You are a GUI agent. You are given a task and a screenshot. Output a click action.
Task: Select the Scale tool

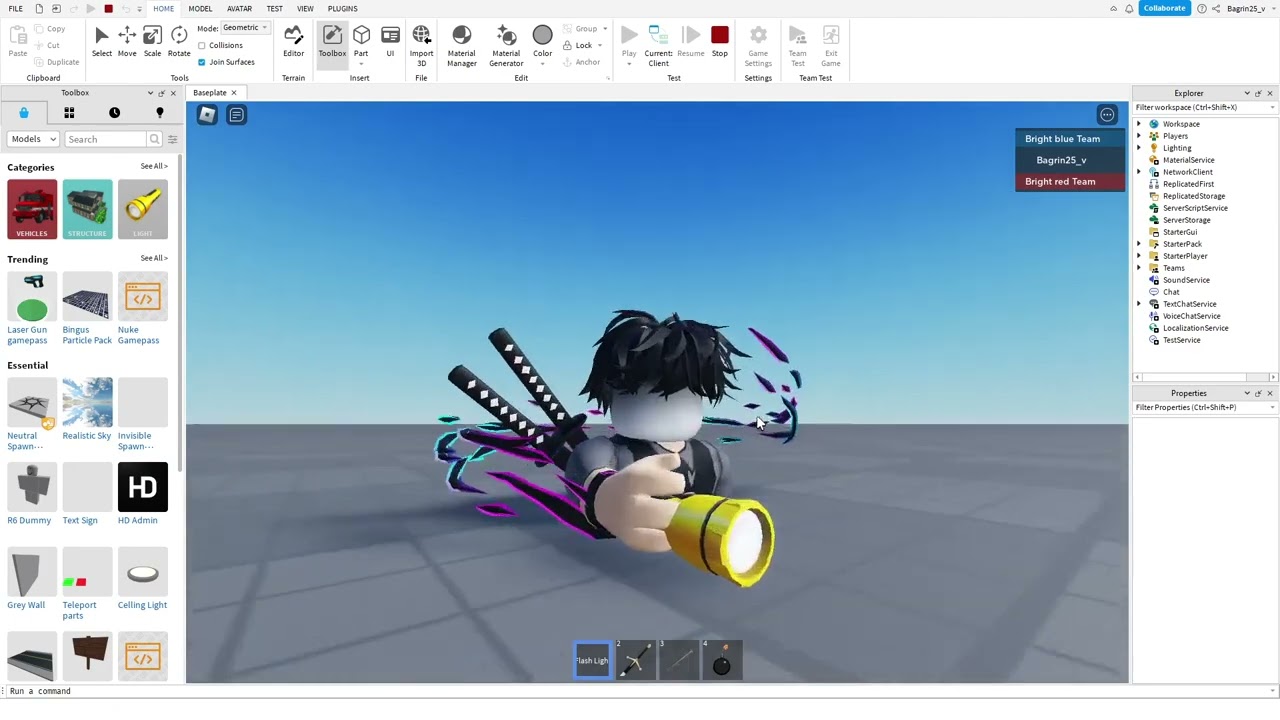[x=152, y=42]
